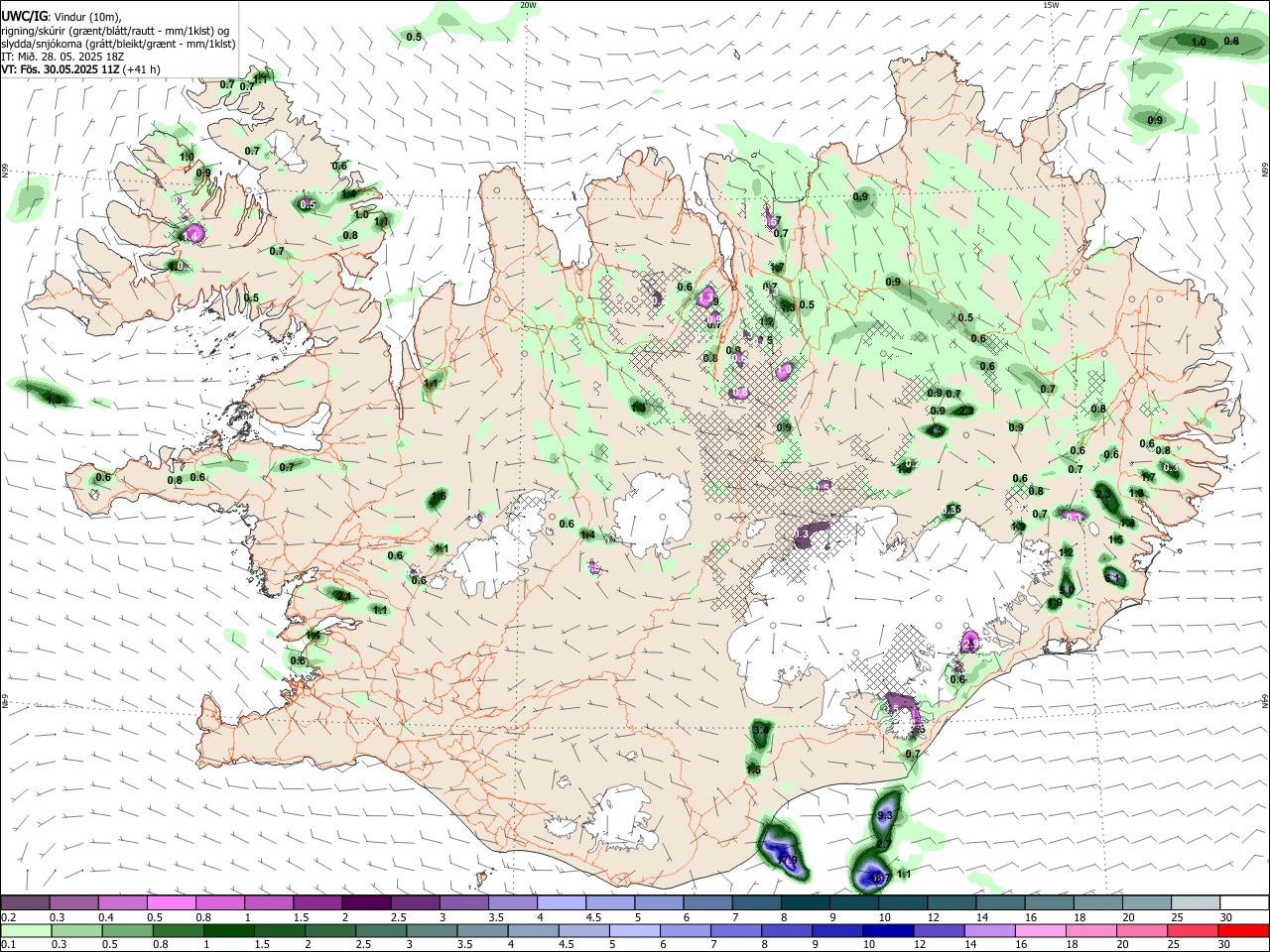
Task: Click the dark teal 9–10 swatch in upper legend row
Action: tap(852, 903)
